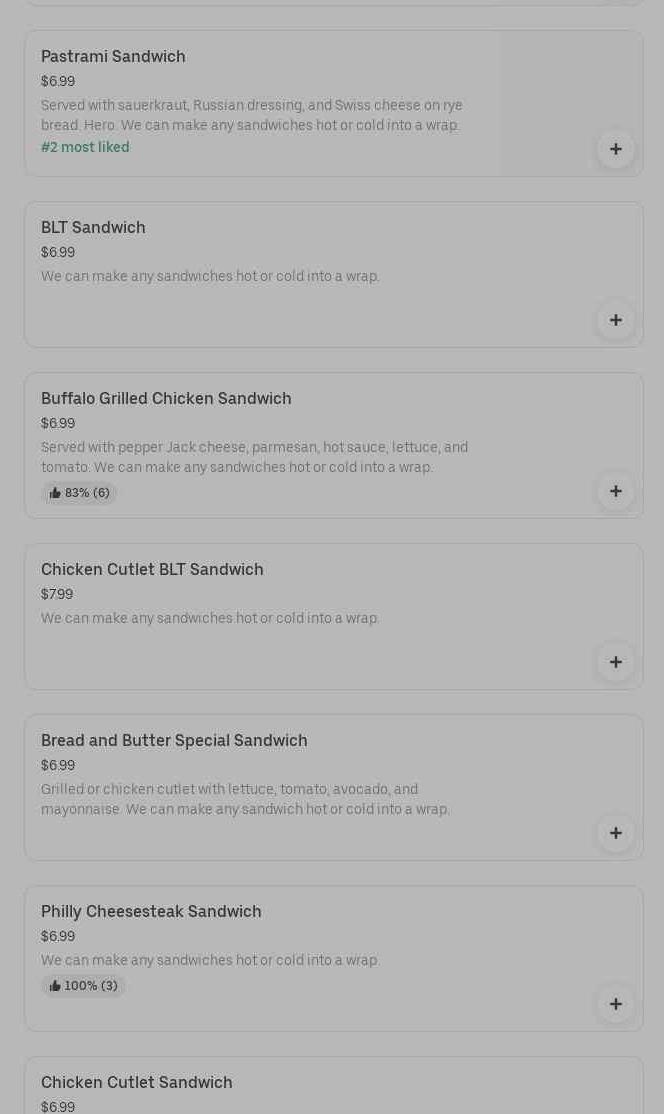The image size is (664, 1114).
Task: Click the #2 most liked label
Action: tap(85, 148)
